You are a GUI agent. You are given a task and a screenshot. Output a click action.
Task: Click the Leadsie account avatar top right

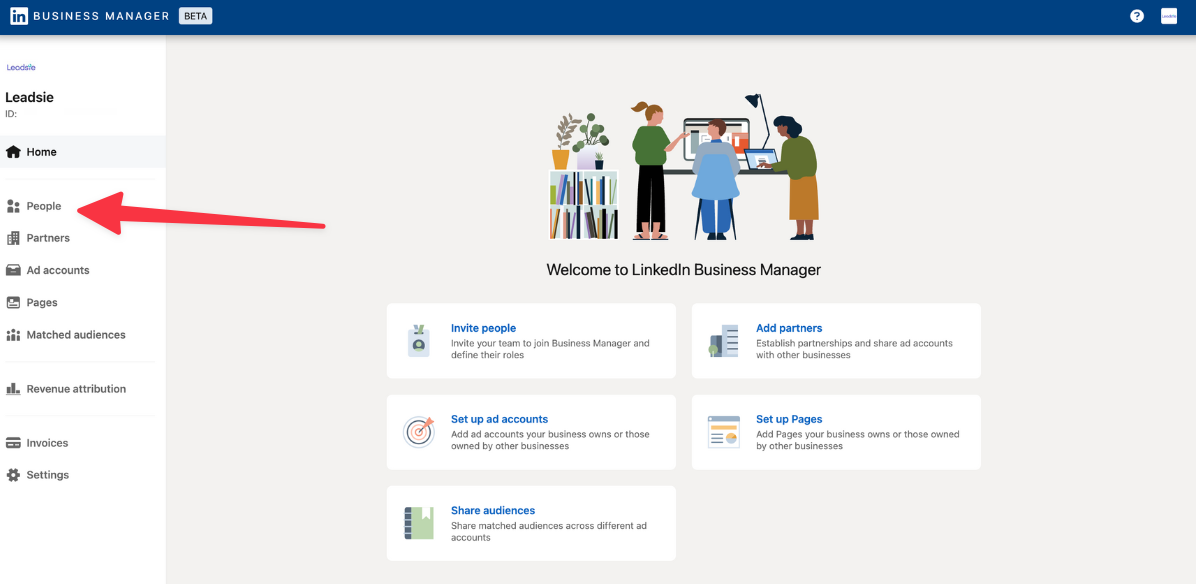pyautogui.click(x=1169, y=16)
